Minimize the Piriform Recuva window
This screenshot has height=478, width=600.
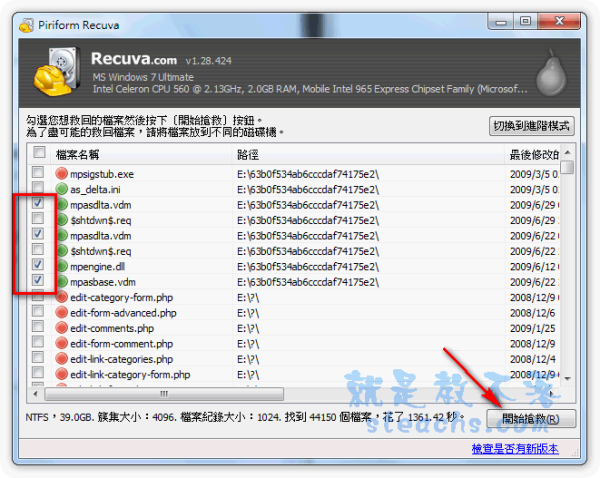pyautogui.click(x=501, y=21)
